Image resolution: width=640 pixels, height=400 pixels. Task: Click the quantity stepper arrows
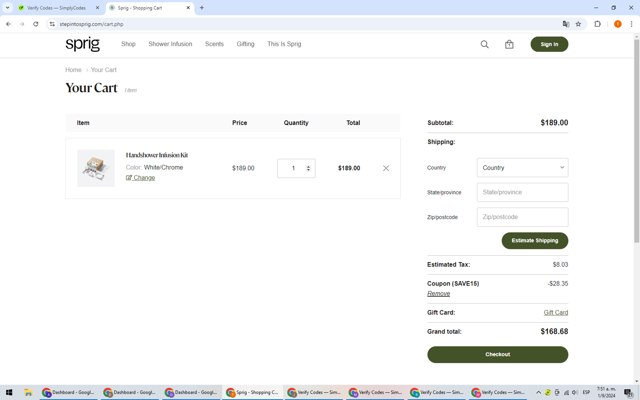point(308,168)
